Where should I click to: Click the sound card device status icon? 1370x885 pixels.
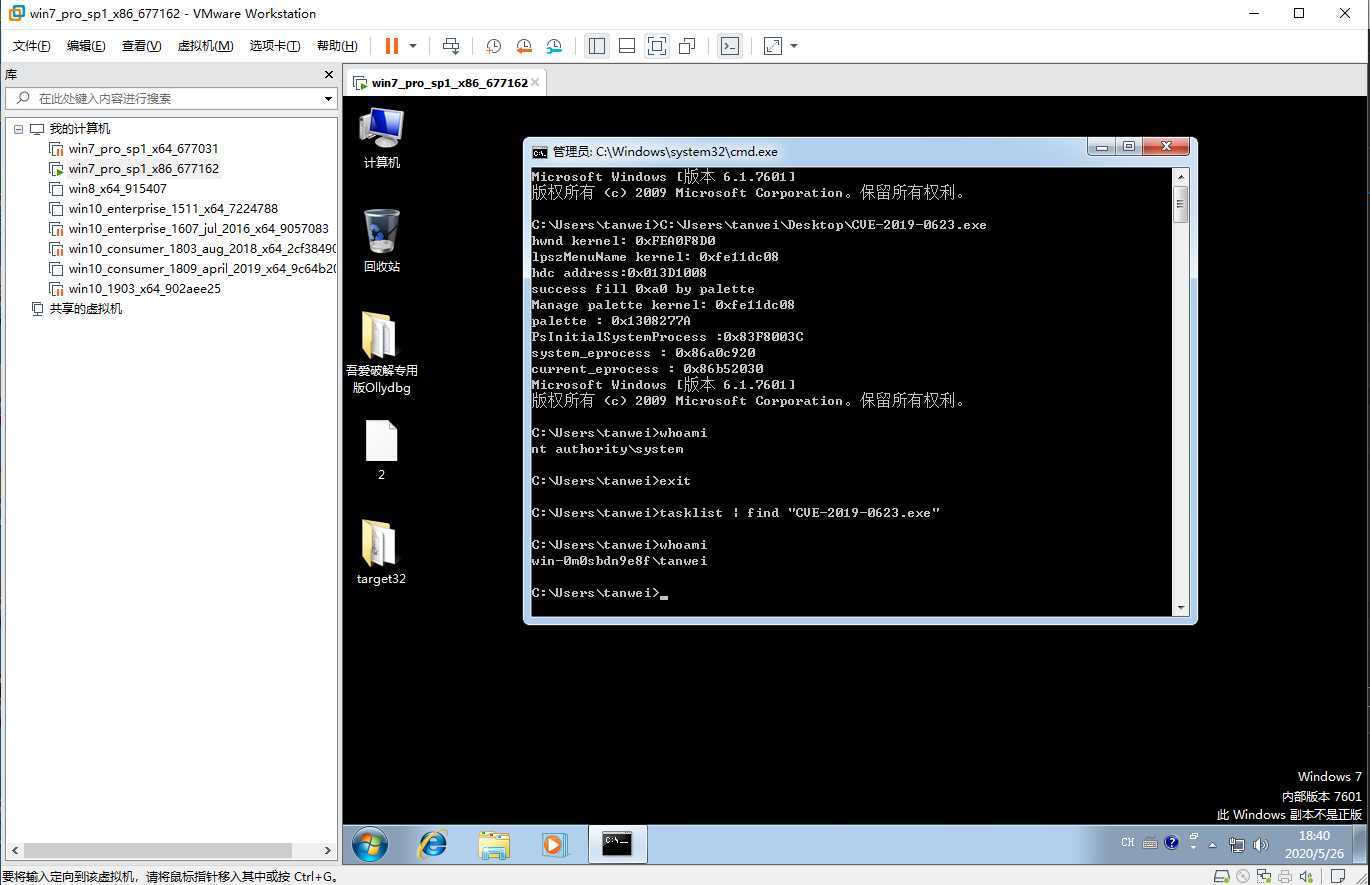[1305, 877]
